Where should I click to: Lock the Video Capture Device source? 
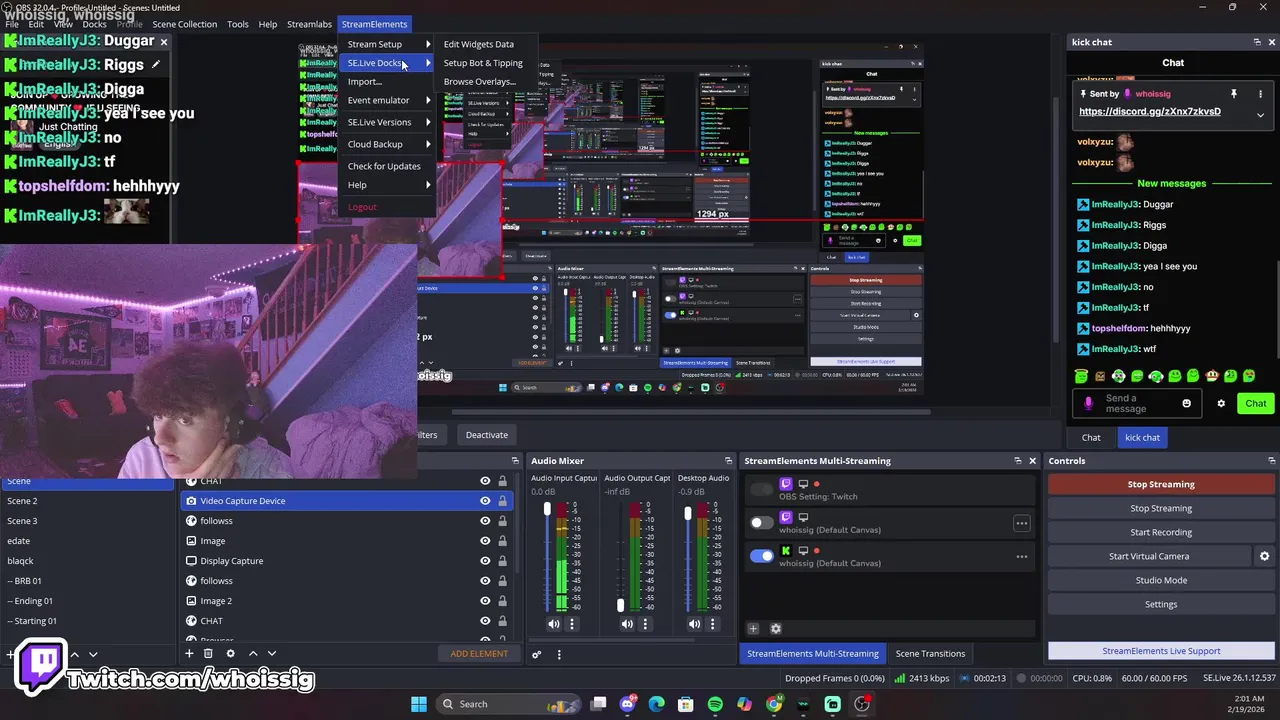pos(502,501)
